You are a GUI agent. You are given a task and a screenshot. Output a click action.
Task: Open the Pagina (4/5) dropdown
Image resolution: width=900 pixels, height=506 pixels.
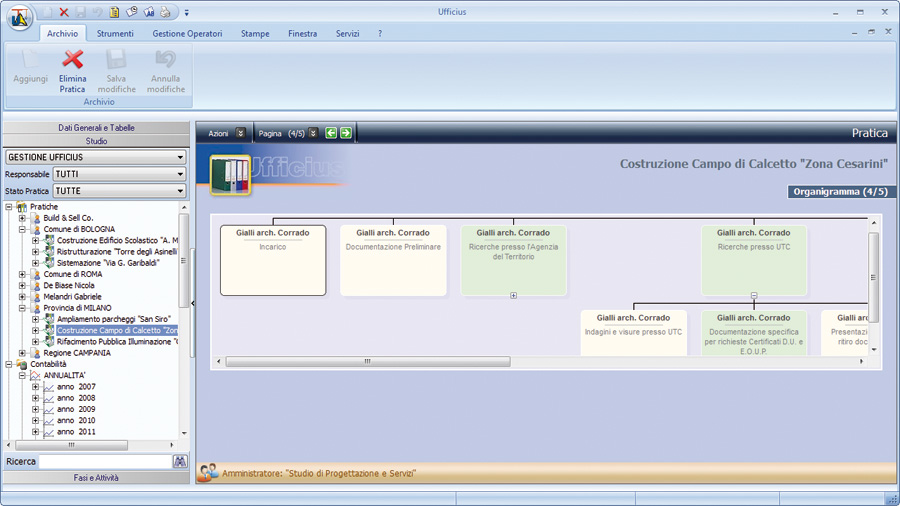(x=313, y=133)
